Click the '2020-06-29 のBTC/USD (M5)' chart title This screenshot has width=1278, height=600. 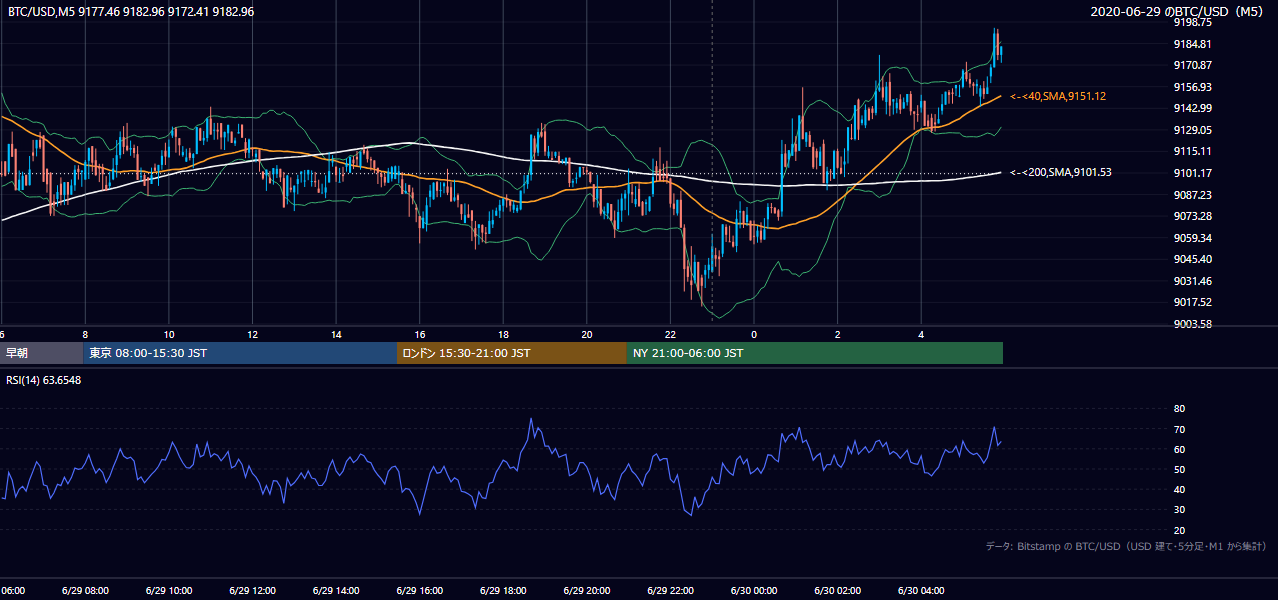click(1179, 12)
